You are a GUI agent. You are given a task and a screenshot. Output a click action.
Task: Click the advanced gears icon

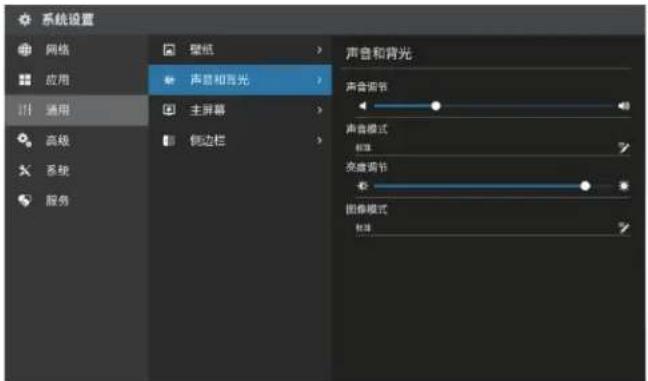(x=25, y=140)
